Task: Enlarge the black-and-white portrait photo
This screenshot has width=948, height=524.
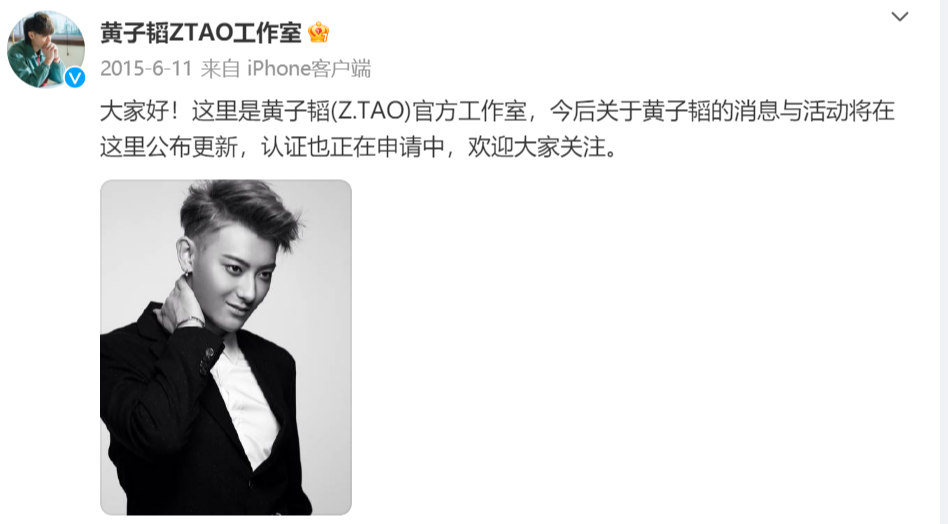Action: [226, 348]
